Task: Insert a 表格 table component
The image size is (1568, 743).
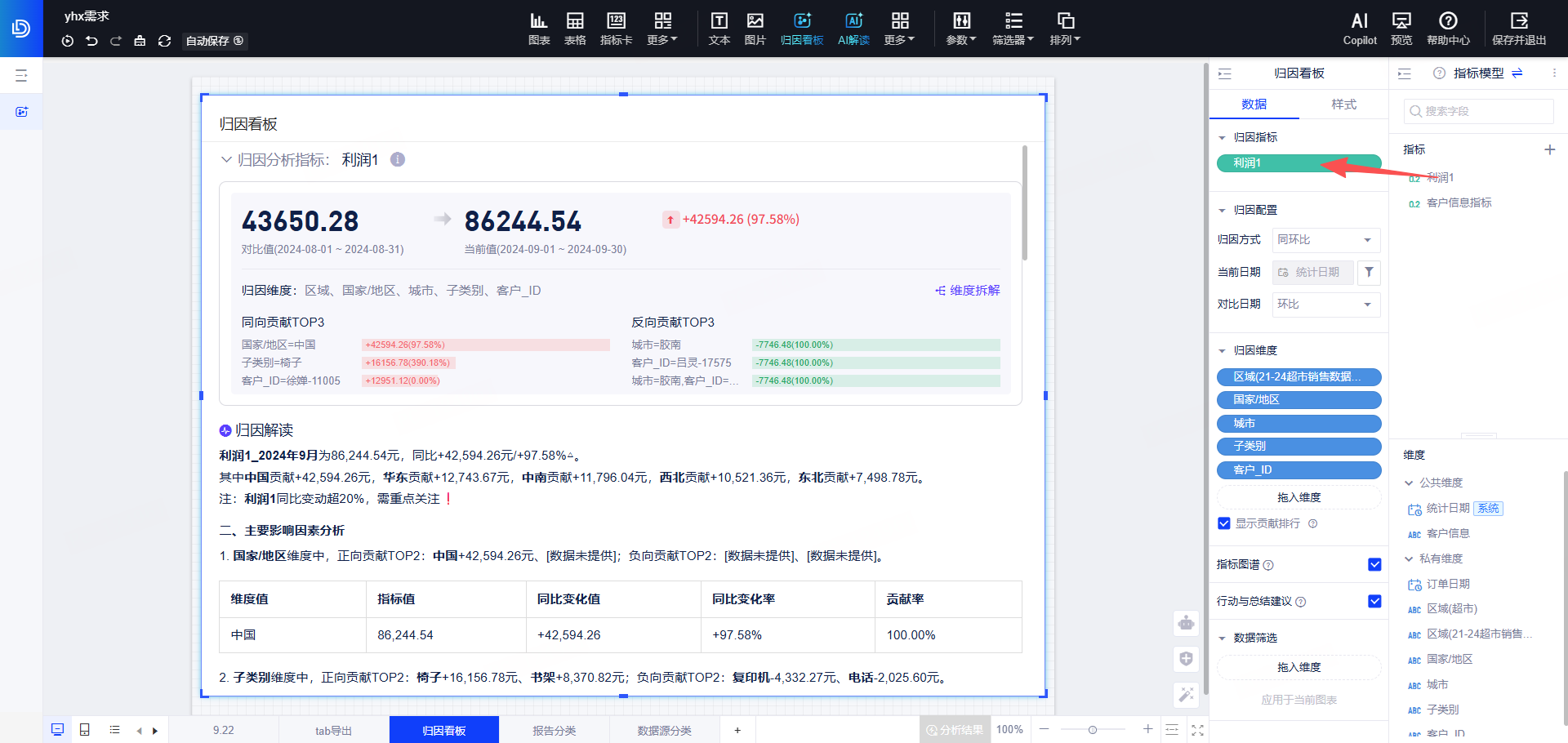Action: click(x=575, y=29)
